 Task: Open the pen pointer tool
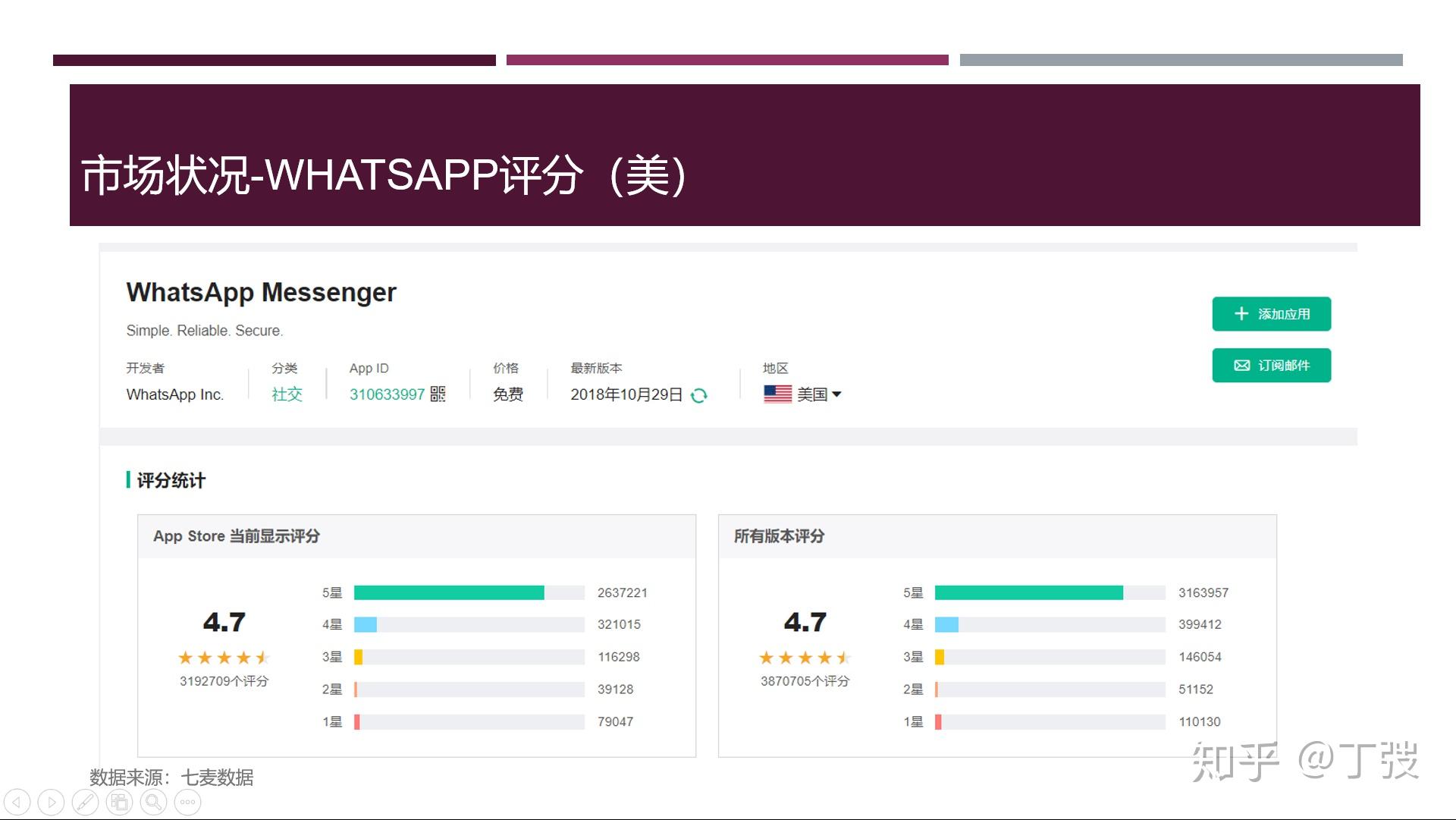(x=85, y=802)
